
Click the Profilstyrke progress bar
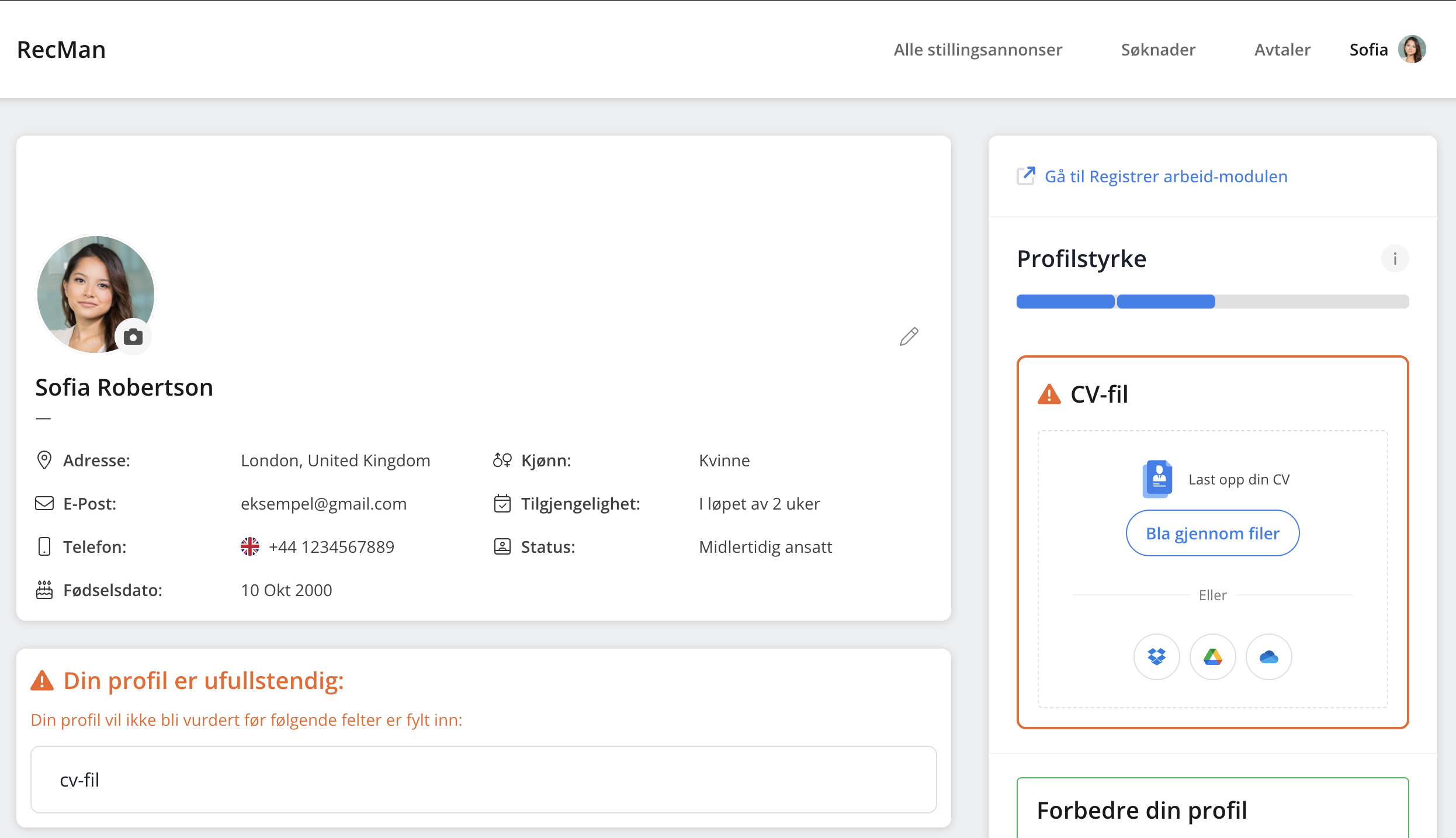(x=1212, y=302)
